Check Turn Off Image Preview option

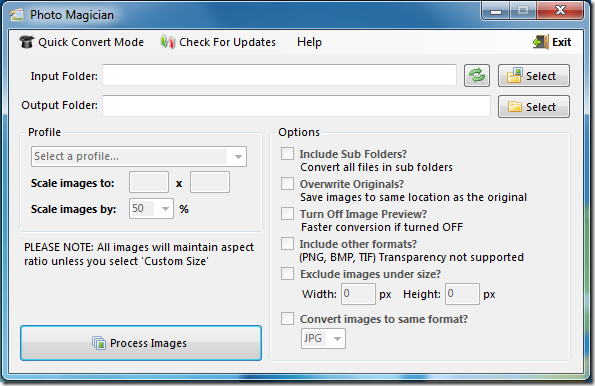tap(287, 214)
